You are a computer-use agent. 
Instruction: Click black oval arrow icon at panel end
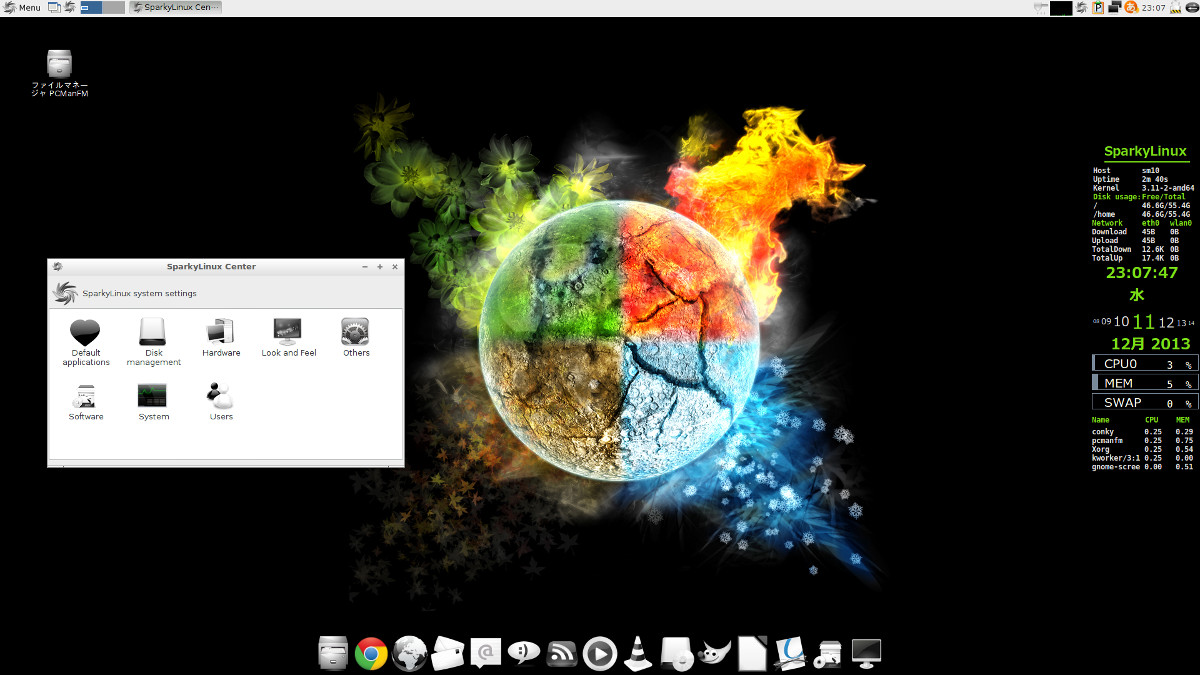coord(1192,7)
